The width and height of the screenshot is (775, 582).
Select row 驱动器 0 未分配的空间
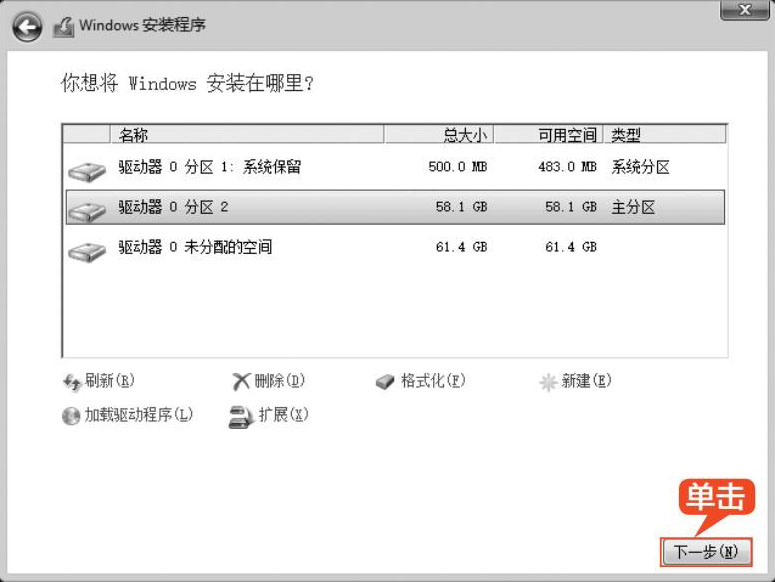tap(395, 247)
